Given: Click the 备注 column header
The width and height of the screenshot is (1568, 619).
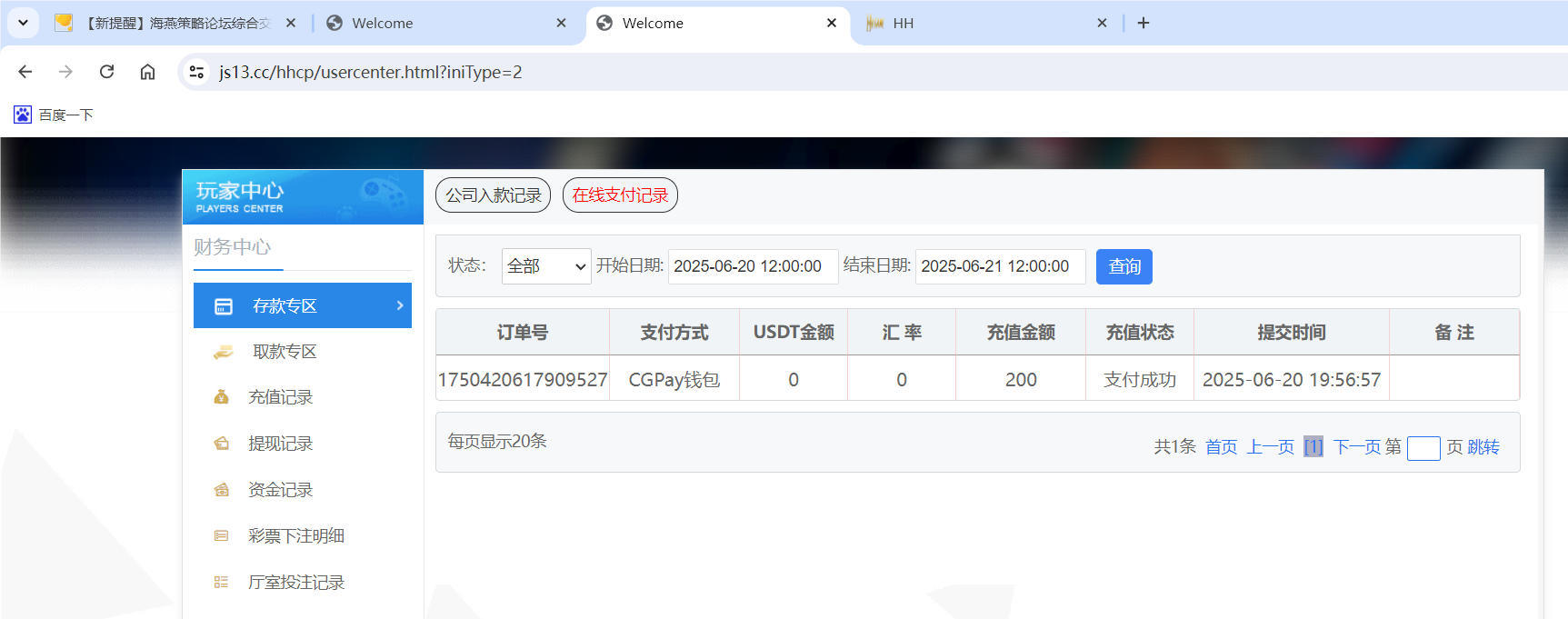Looking at the screenshot, I should (x=1454, y=333).
